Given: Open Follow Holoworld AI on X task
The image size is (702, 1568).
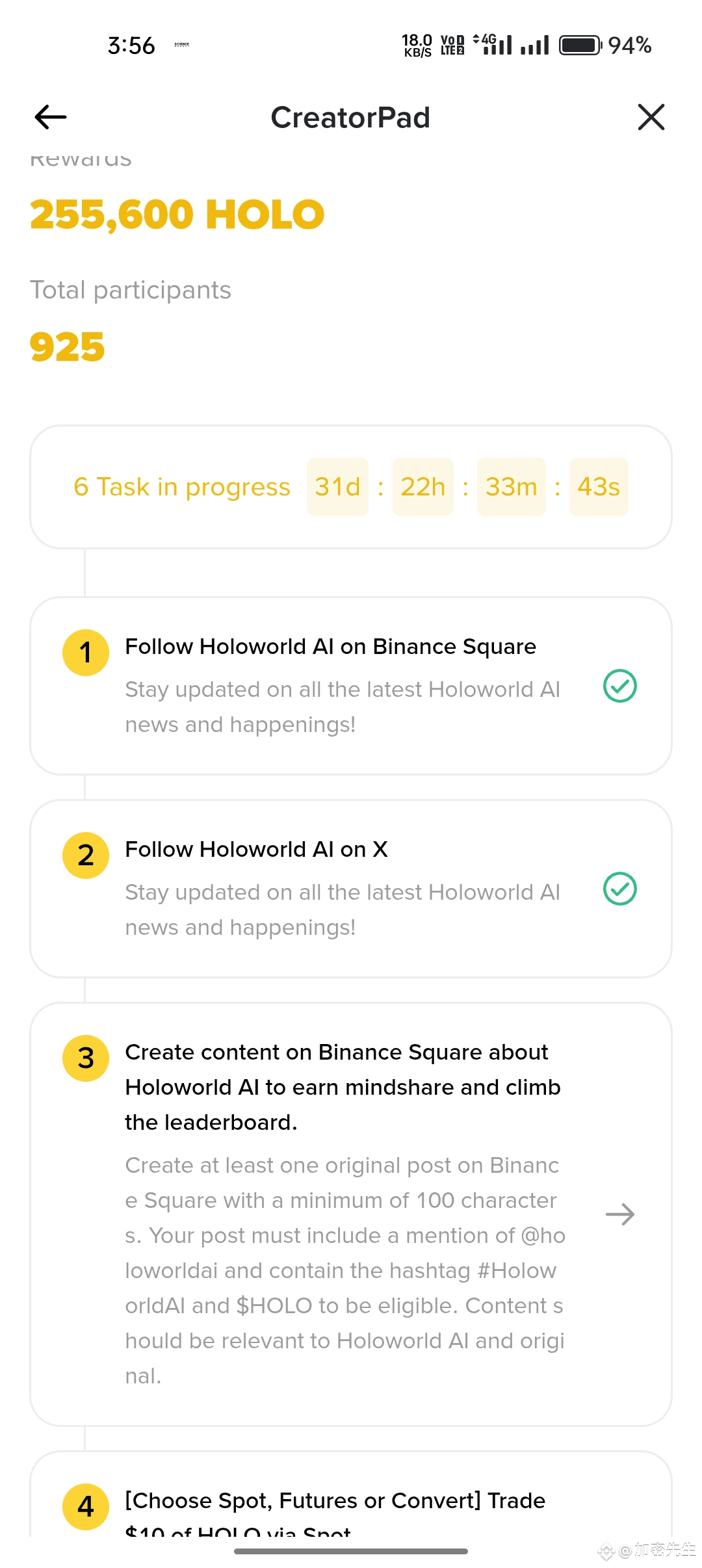Looking at the screenshot, I should click(256, 850).
